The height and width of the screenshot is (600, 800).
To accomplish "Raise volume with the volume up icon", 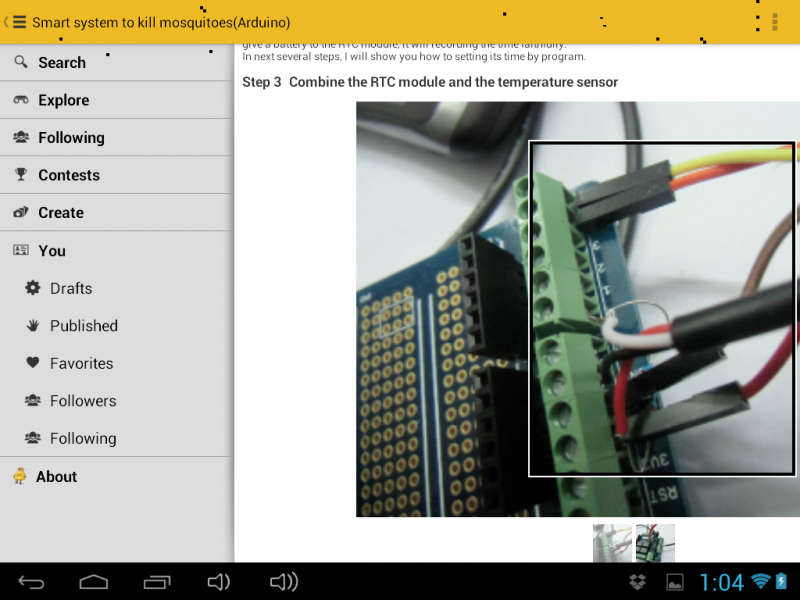I will pyautogui.click(x=284, y=582).
